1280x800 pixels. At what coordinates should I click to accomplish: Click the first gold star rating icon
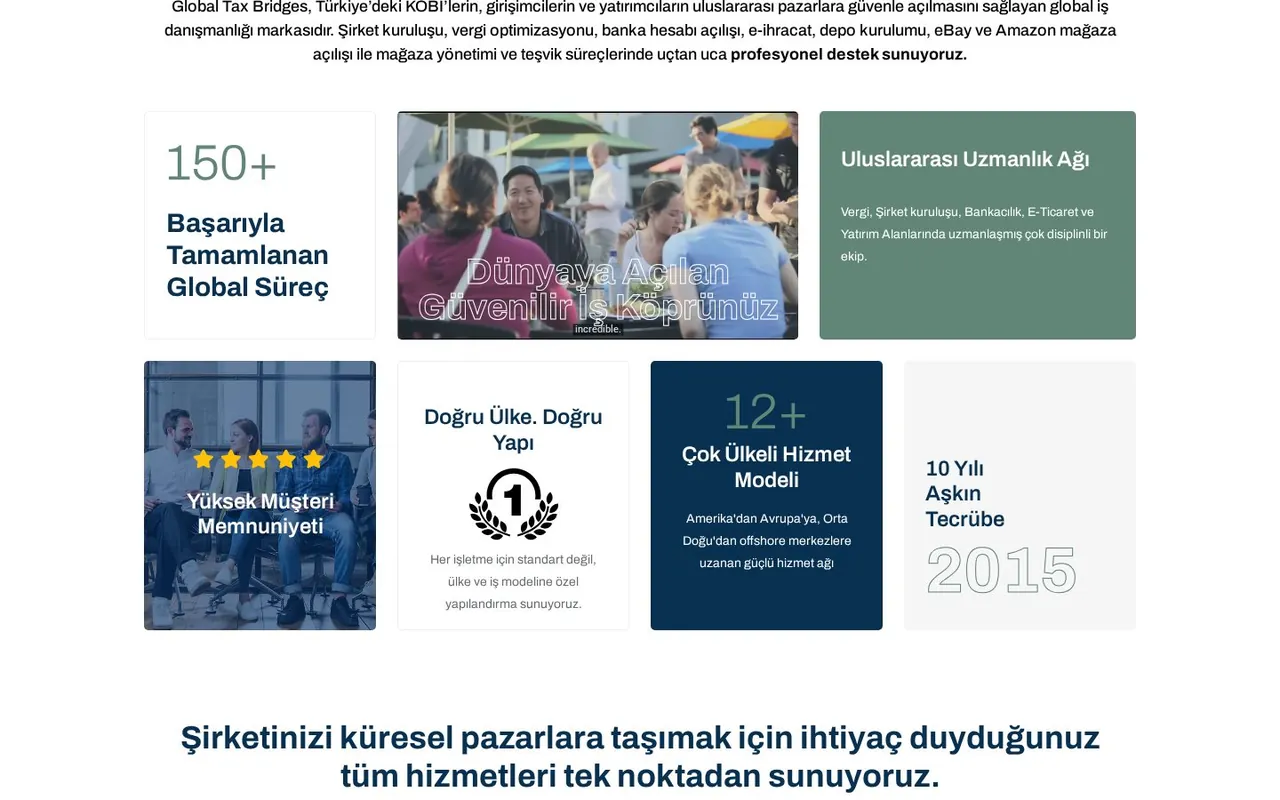pos(204,459)
